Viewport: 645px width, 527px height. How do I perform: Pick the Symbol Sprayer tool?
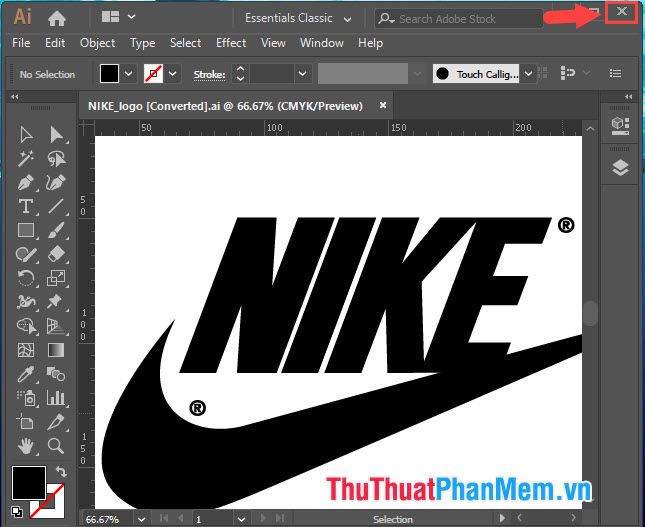click(x=27, y=398)
